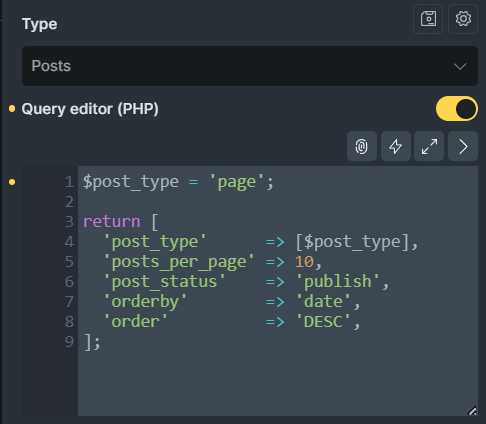
Task: Open the Posts type dropdown
Action: pos(250,66)
